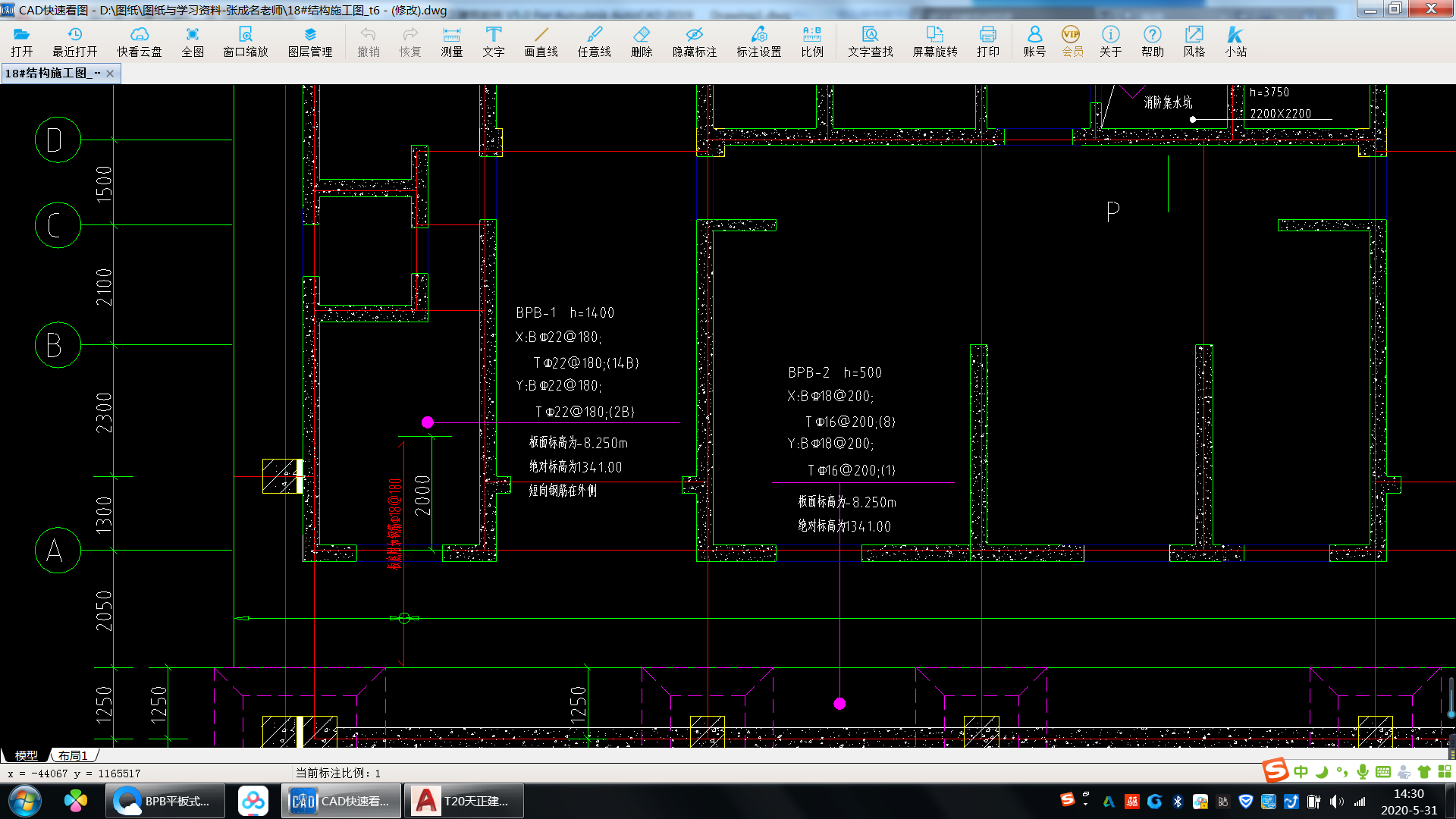Screen dimensions: 1456x819
Task: Fit the full drawing with 全图
Action: click(x=193, y=42)
